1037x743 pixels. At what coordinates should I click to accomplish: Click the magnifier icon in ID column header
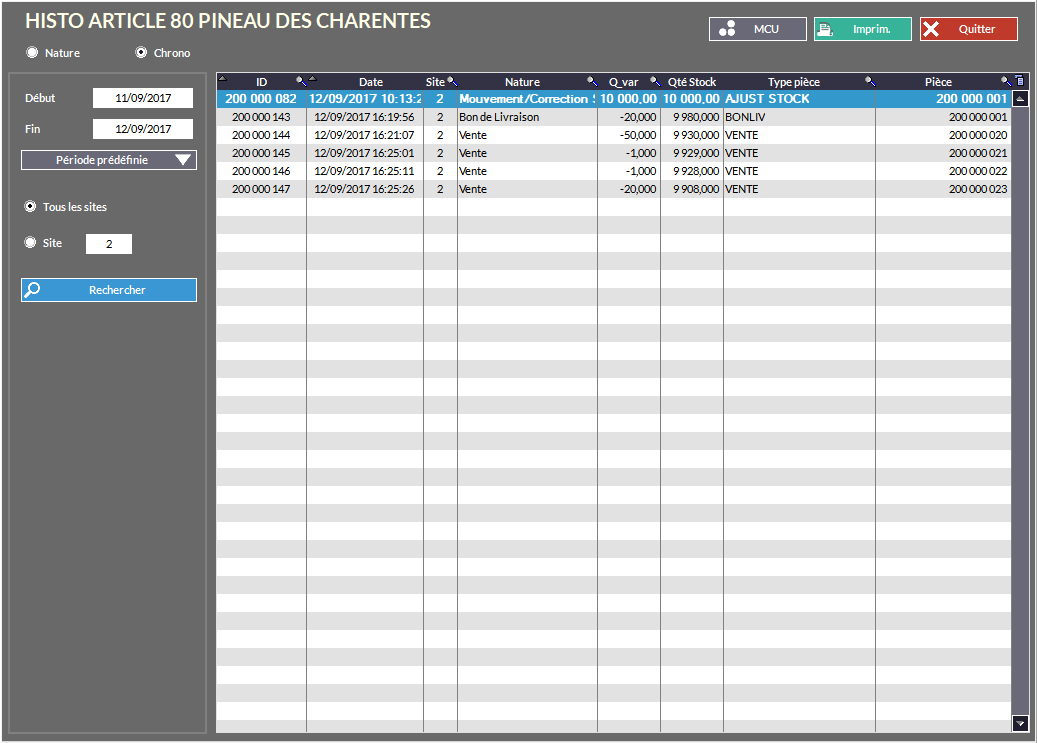pos(301,81)
